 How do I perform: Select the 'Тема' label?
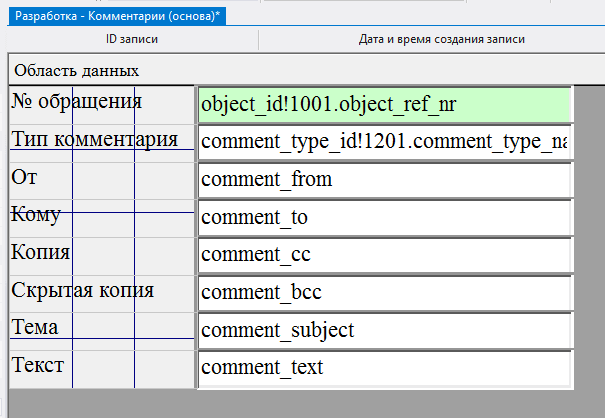(35, 328)
